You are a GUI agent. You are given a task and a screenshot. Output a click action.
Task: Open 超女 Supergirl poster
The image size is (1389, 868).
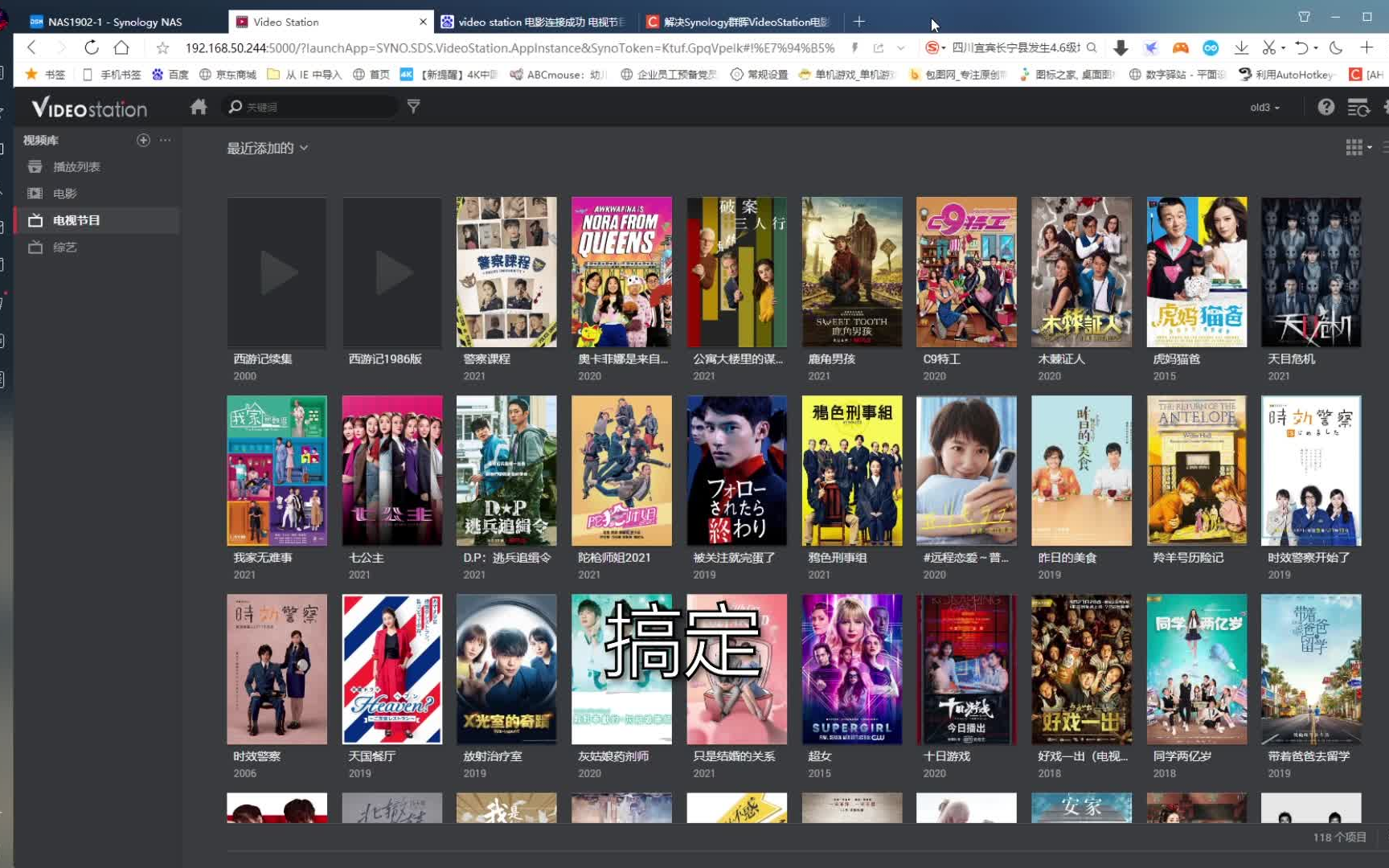851,669
